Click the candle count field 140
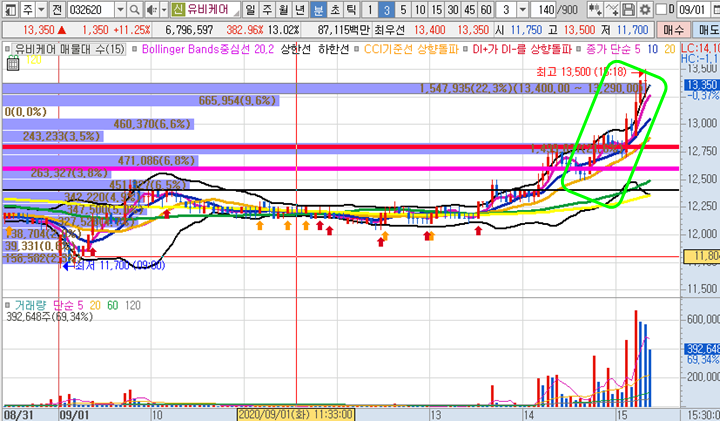The image size is (720, 421). (x=545, y=9)
